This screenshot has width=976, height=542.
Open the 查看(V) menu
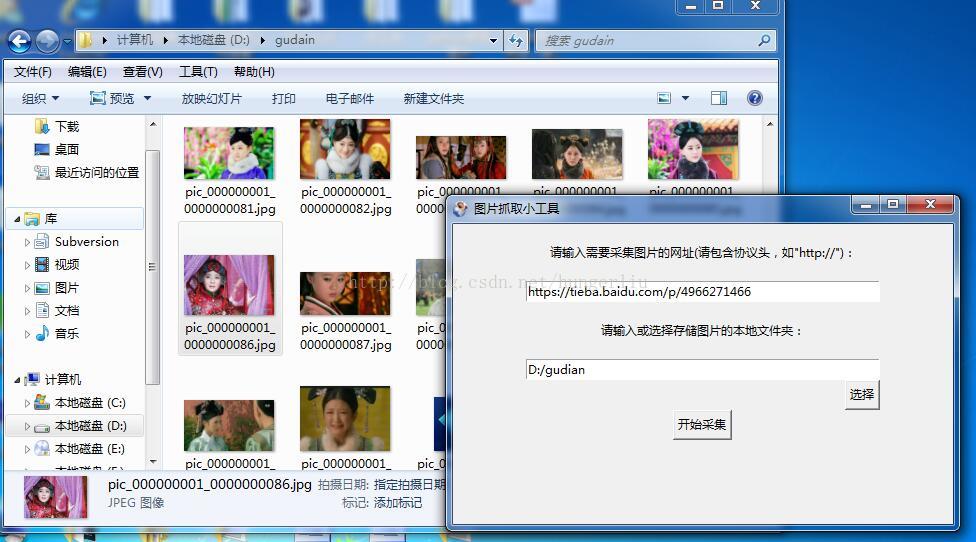click(143, 72)
